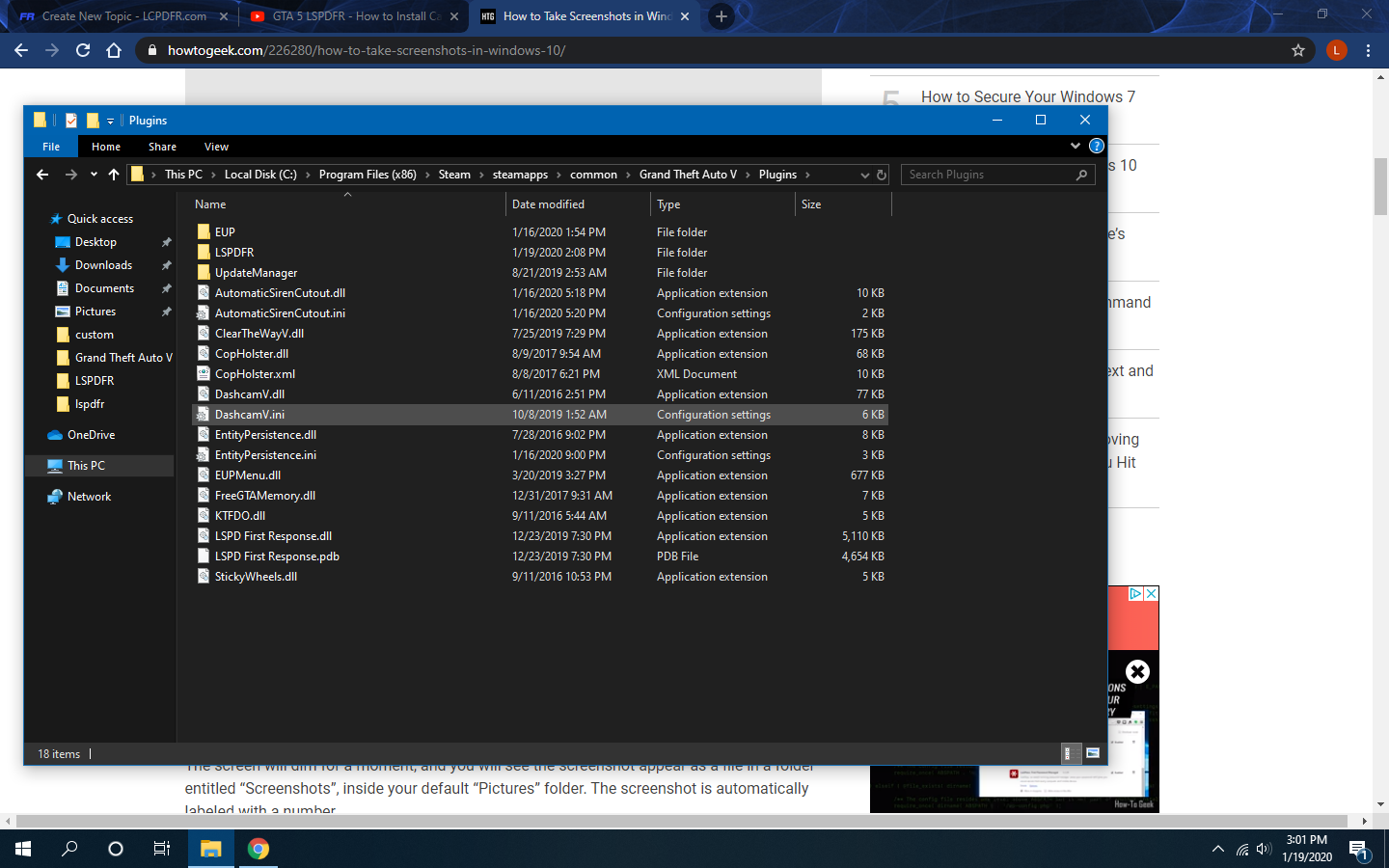Open Chrome's three-dot menu
1389x868 pixels.
(x=1368, y=50)
